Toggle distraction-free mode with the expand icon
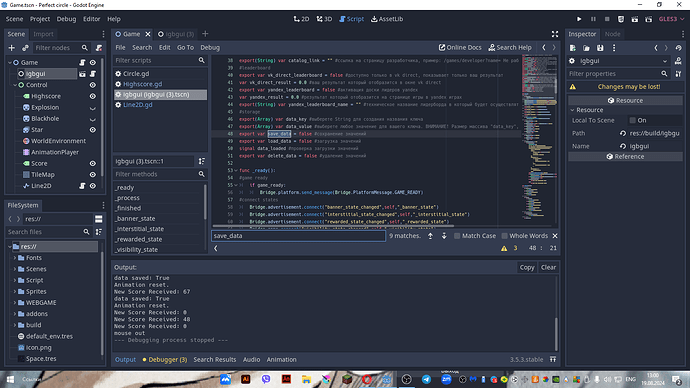 555,34
